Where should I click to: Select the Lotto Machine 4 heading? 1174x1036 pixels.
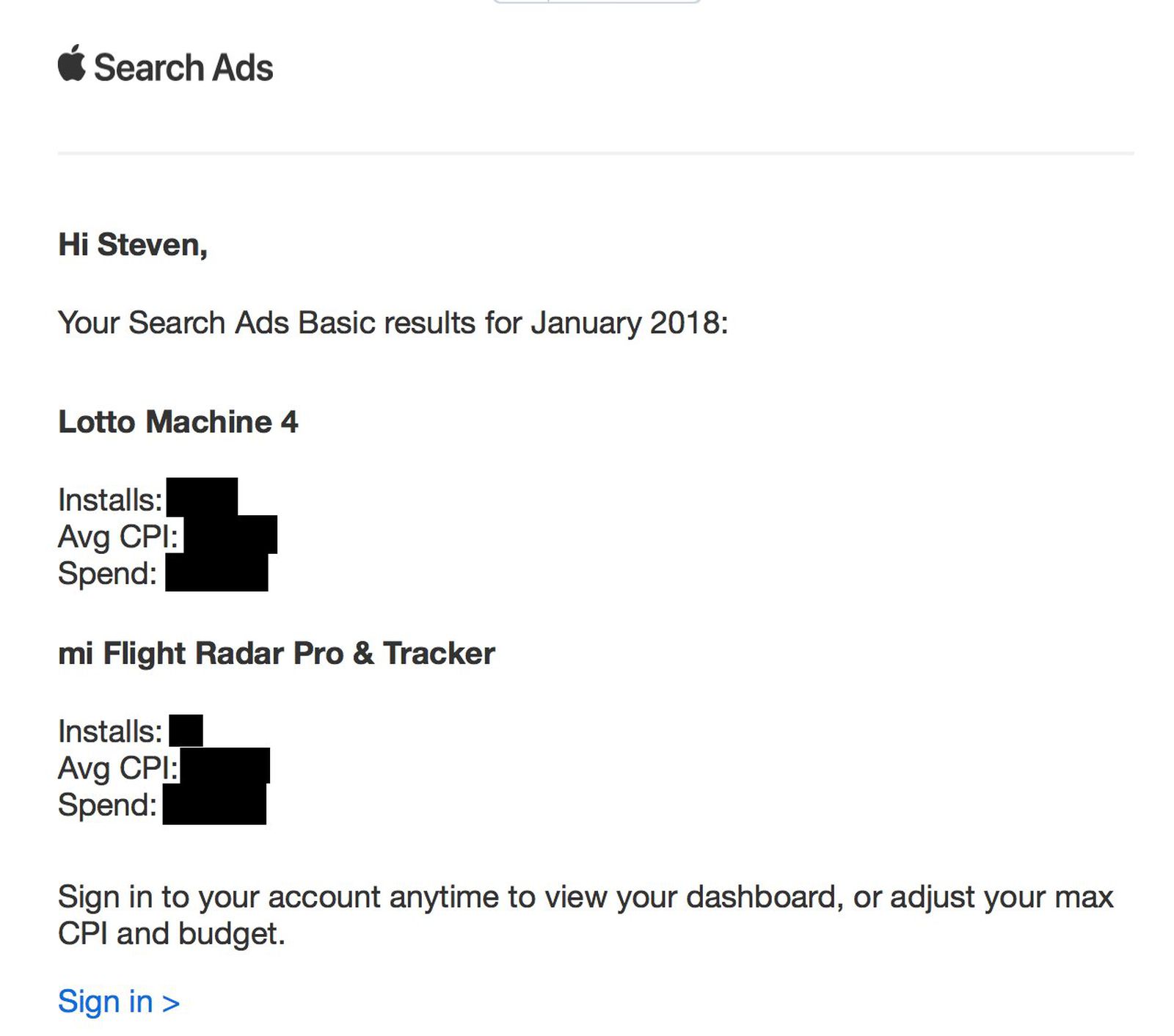point(178,422)
